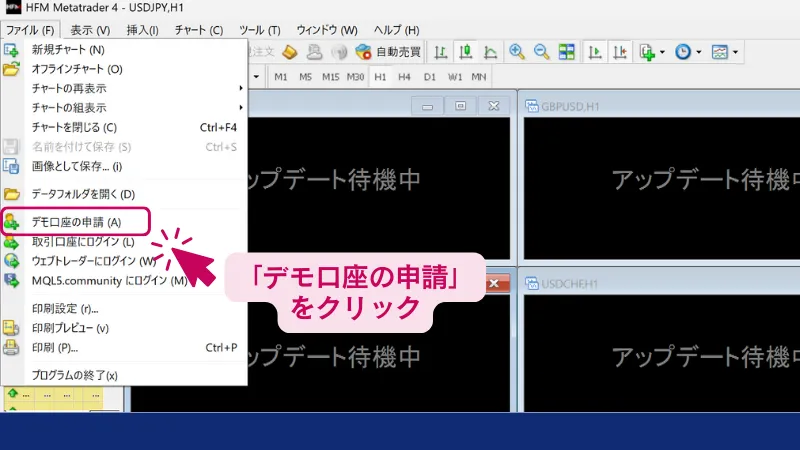Open 印刷設定 (r)... entry
Screen dimensions: 800x450
(x=123, y=308)
